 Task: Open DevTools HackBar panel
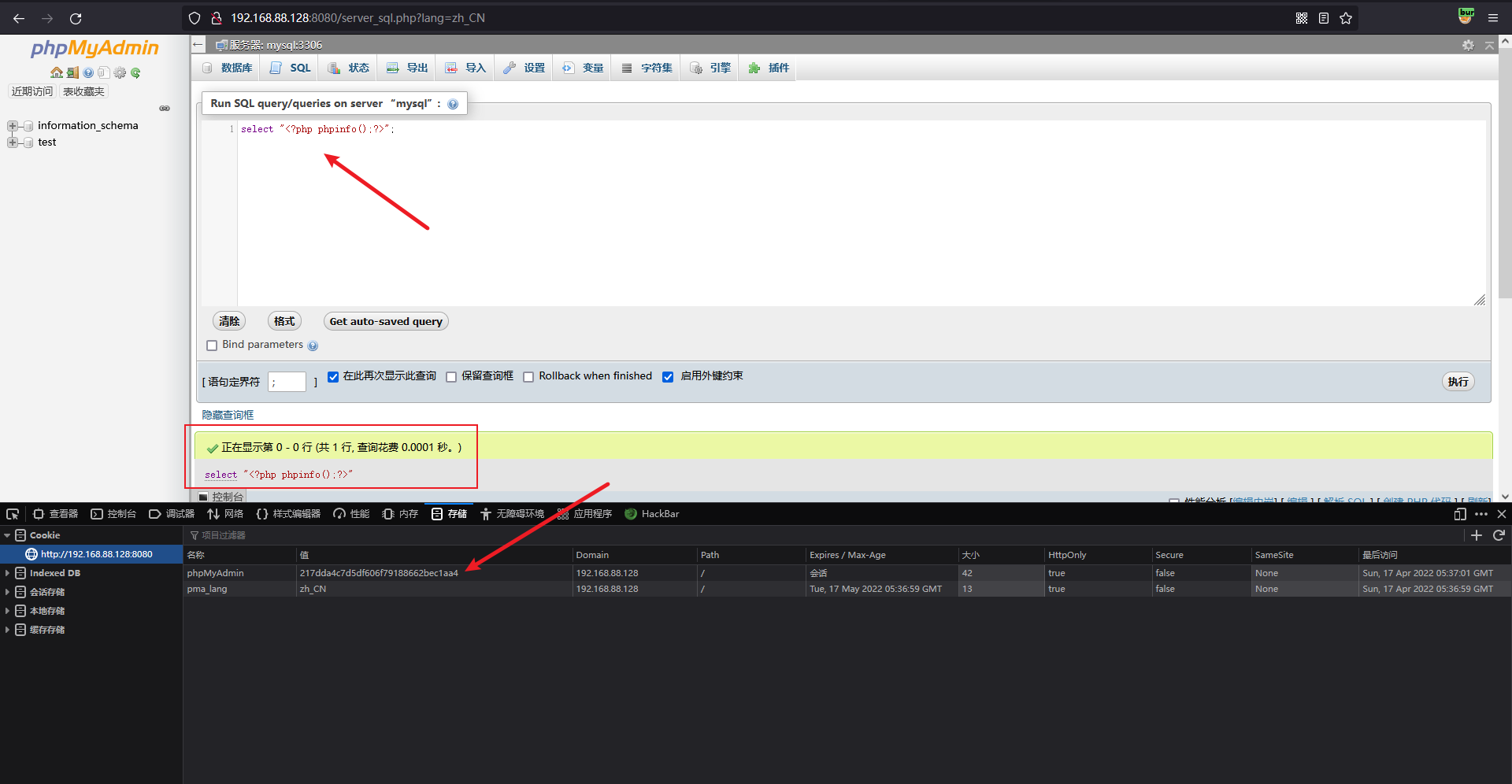point(652,514)
